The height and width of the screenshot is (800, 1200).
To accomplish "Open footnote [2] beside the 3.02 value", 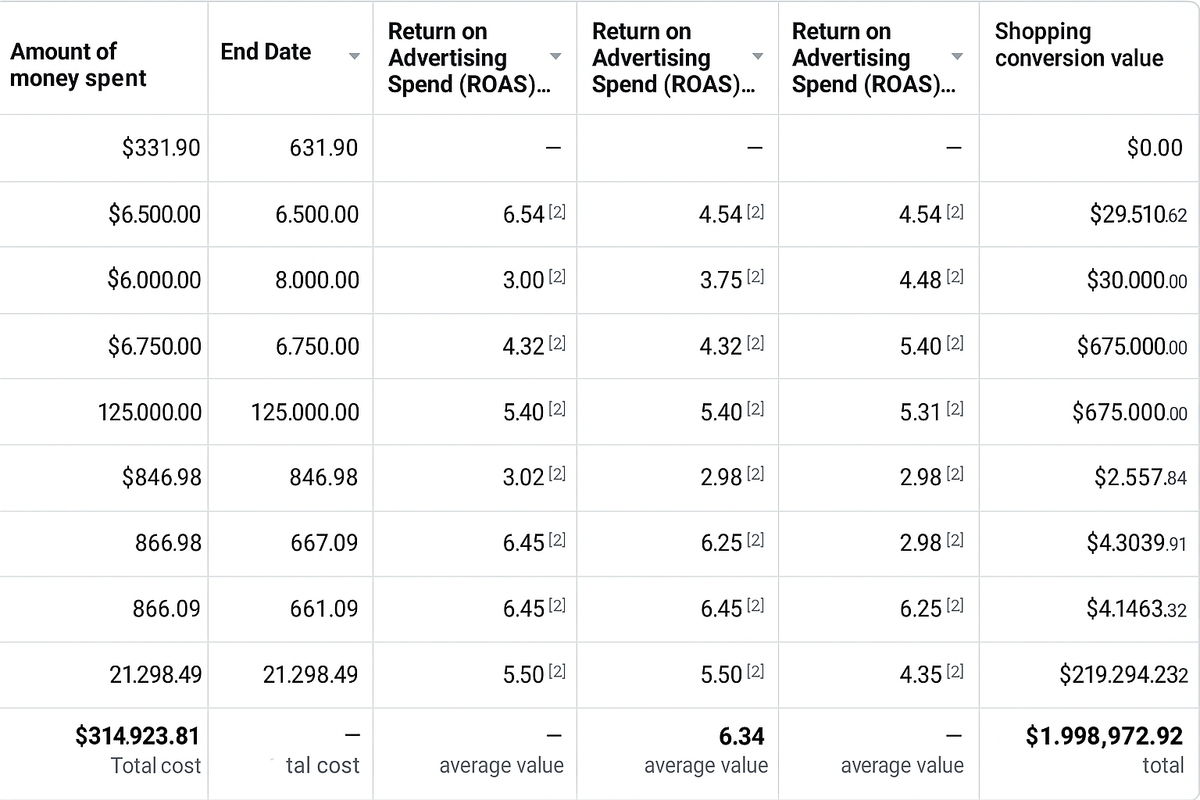I will click(557, 476).
